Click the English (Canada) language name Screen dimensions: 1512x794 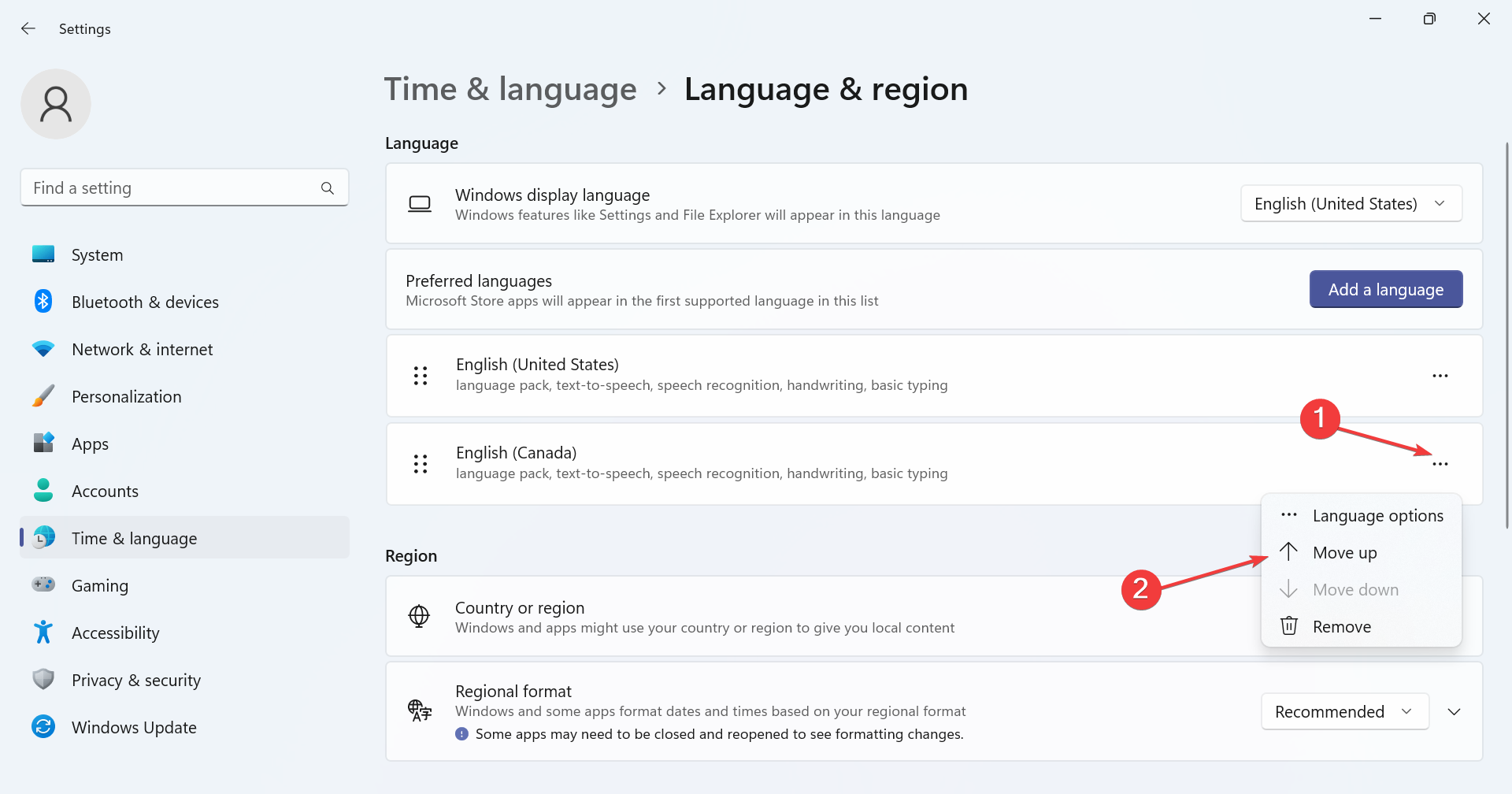(x=516, y=453)
